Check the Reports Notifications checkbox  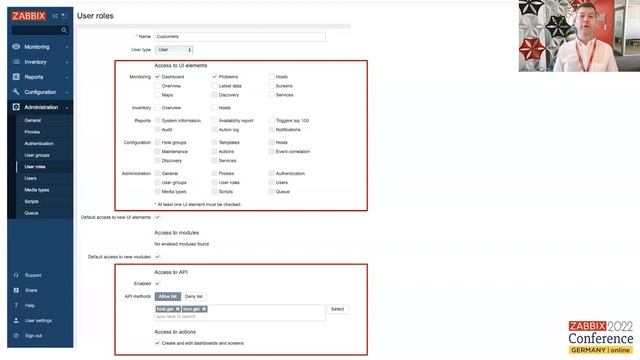point(271,129)
